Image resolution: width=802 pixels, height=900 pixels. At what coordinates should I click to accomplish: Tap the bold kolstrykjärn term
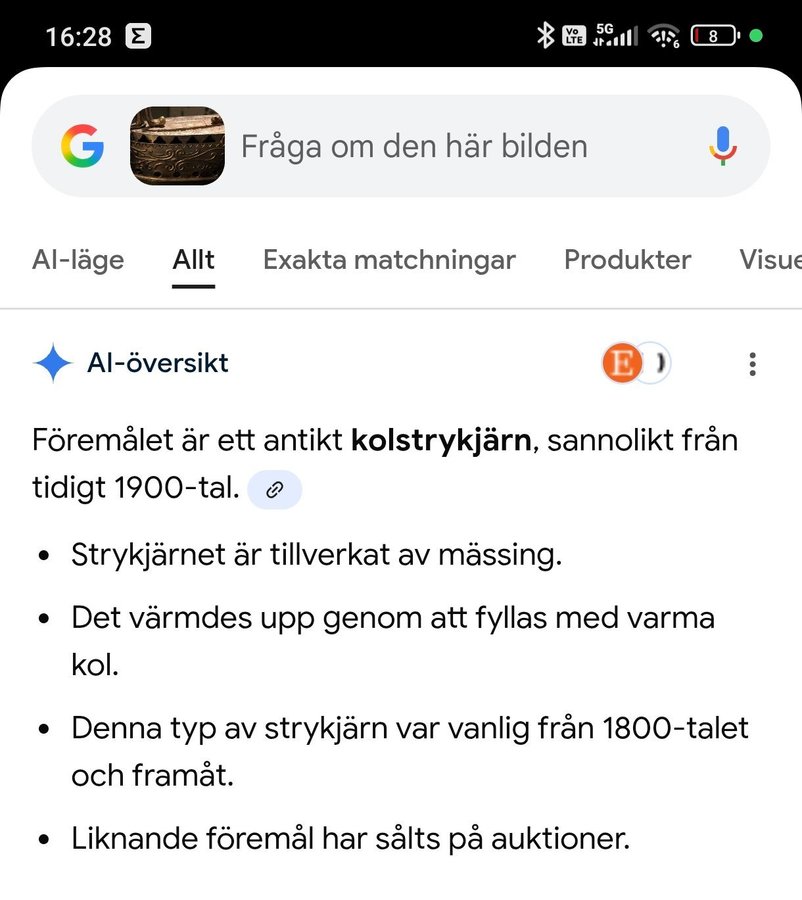[x=441, y=439]
